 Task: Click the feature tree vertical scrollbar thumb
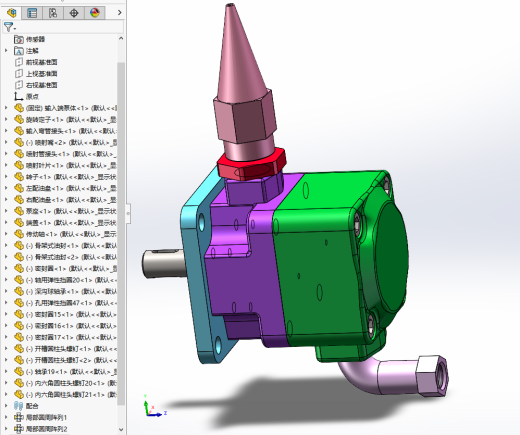[x=121, y=233]
